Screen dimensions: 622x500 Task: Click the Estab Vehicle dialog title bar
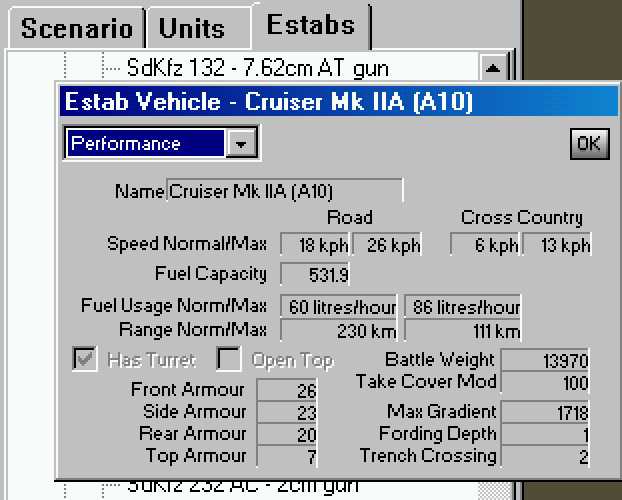[x=339, y=102]
